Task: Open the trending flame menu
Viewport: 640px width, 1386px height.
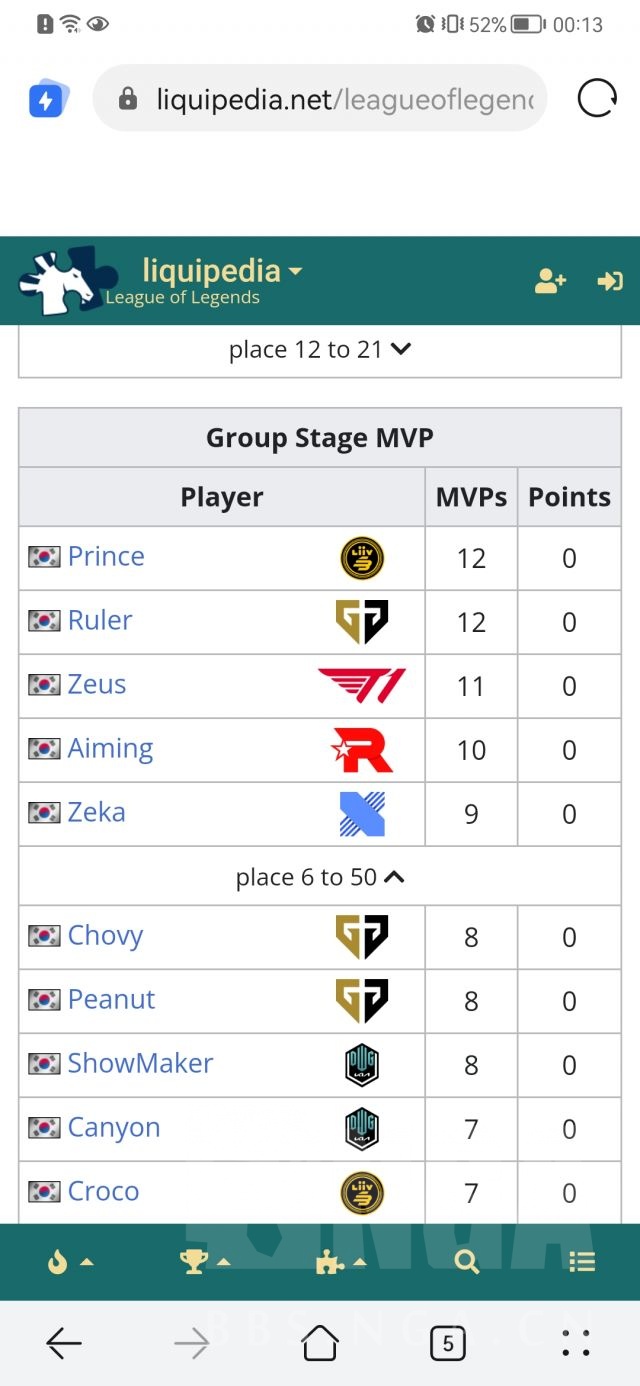Action: tap(69, 1262)
